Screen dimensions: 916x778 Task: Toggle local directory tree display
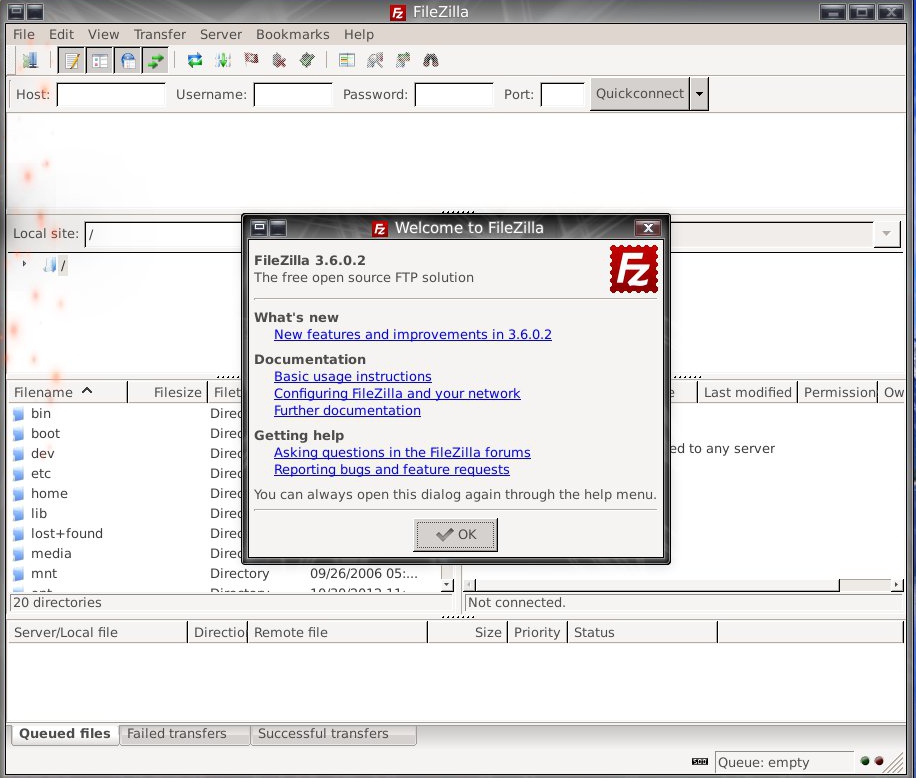coord(100,60)
